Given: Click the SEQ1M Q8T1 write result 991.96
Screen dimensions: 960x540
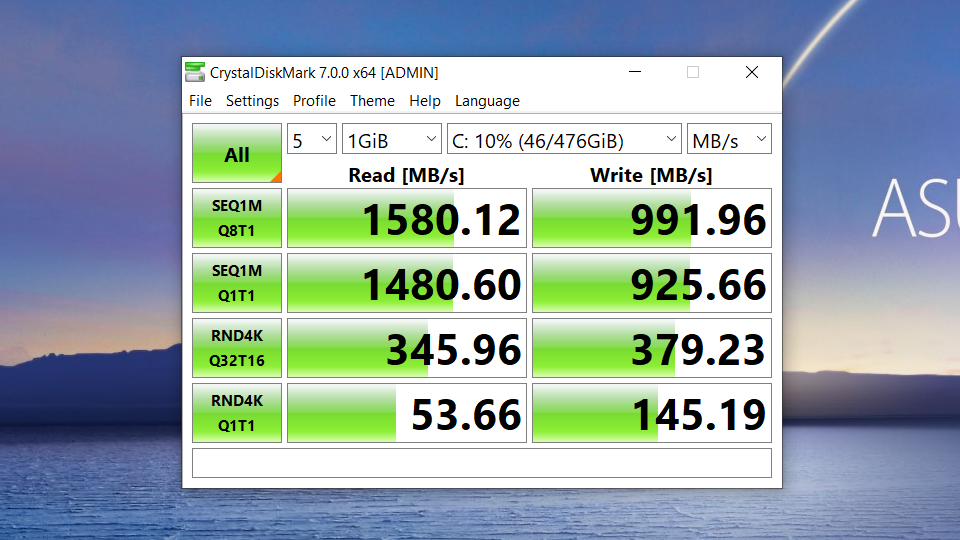Looking at the screenshot, I should (x=652, y=218).
